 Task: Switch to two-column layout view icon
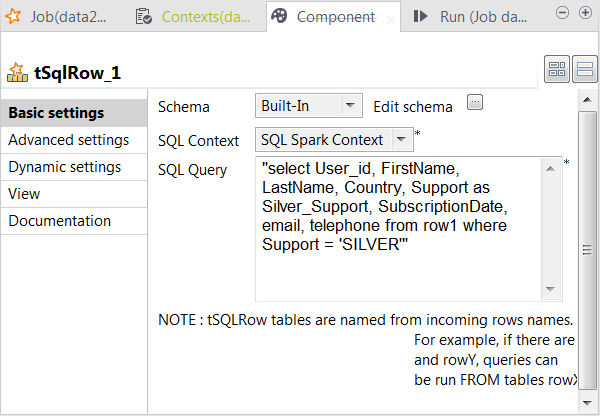556,70
